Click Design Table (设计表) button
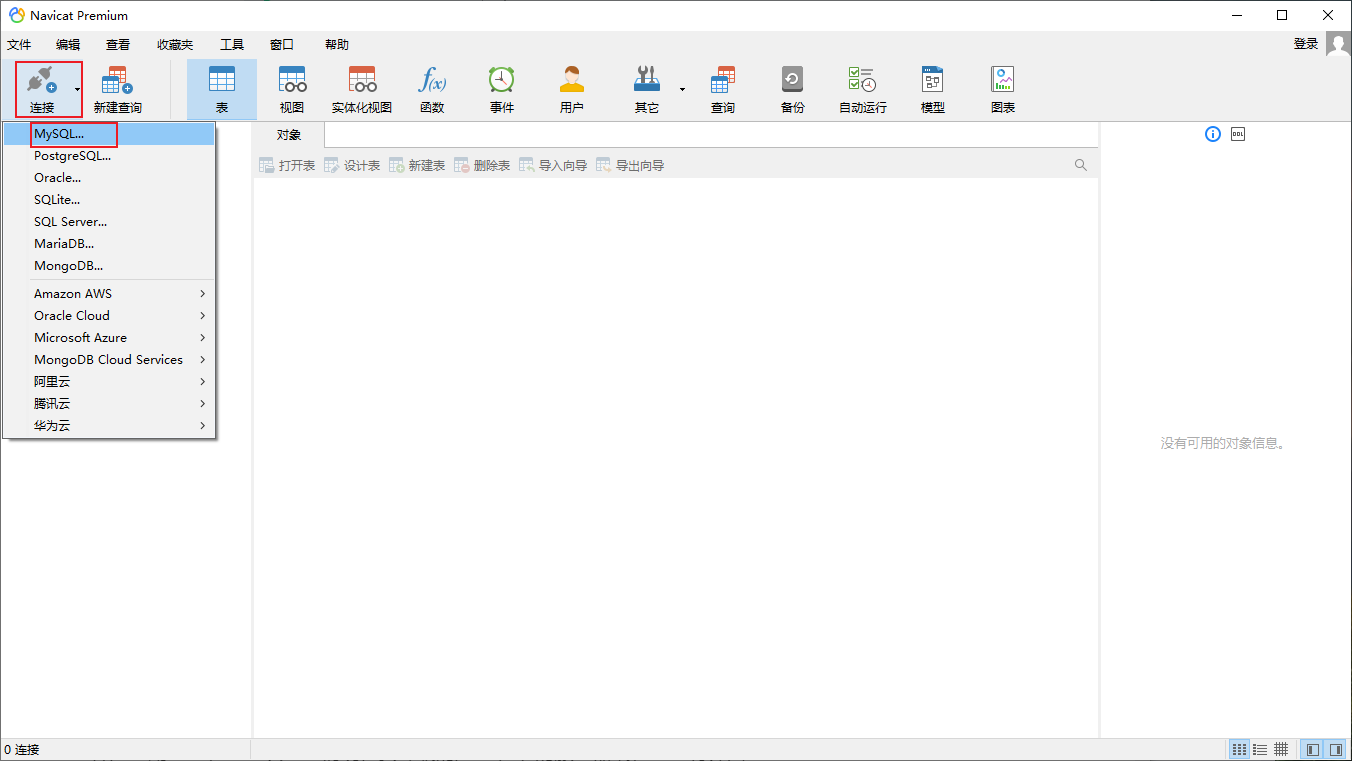Screen dimensions: 1352x761 [x=352, y=165]
